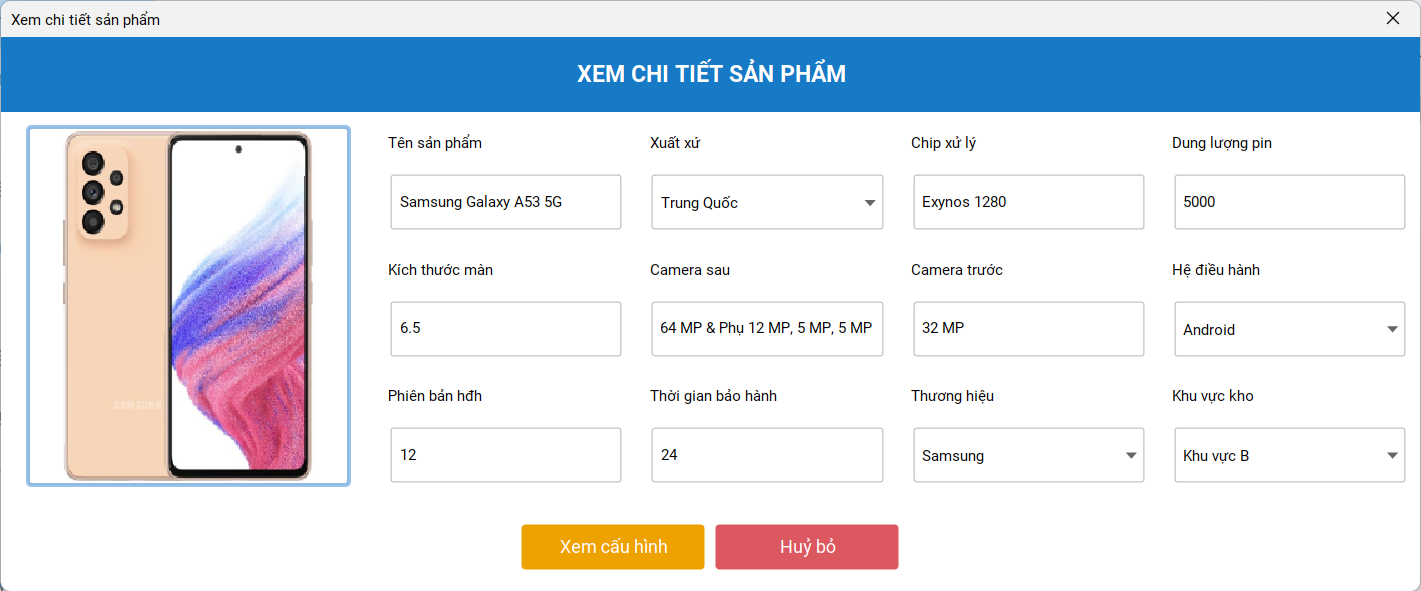Select the Kích thước màn field
The width and height of the screenshot is (1421, 591).
(x=506, y=329)
